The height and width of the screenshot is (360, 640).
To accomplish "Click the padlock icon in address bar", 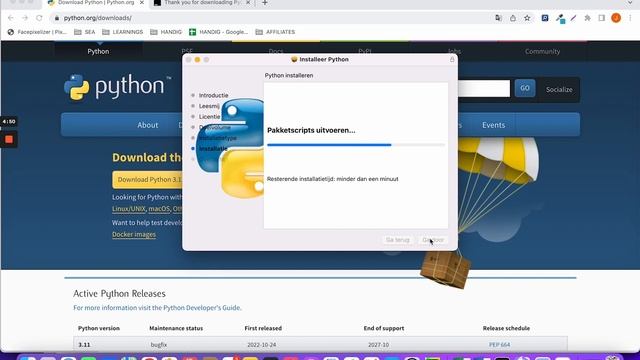I will coord(57,18).
